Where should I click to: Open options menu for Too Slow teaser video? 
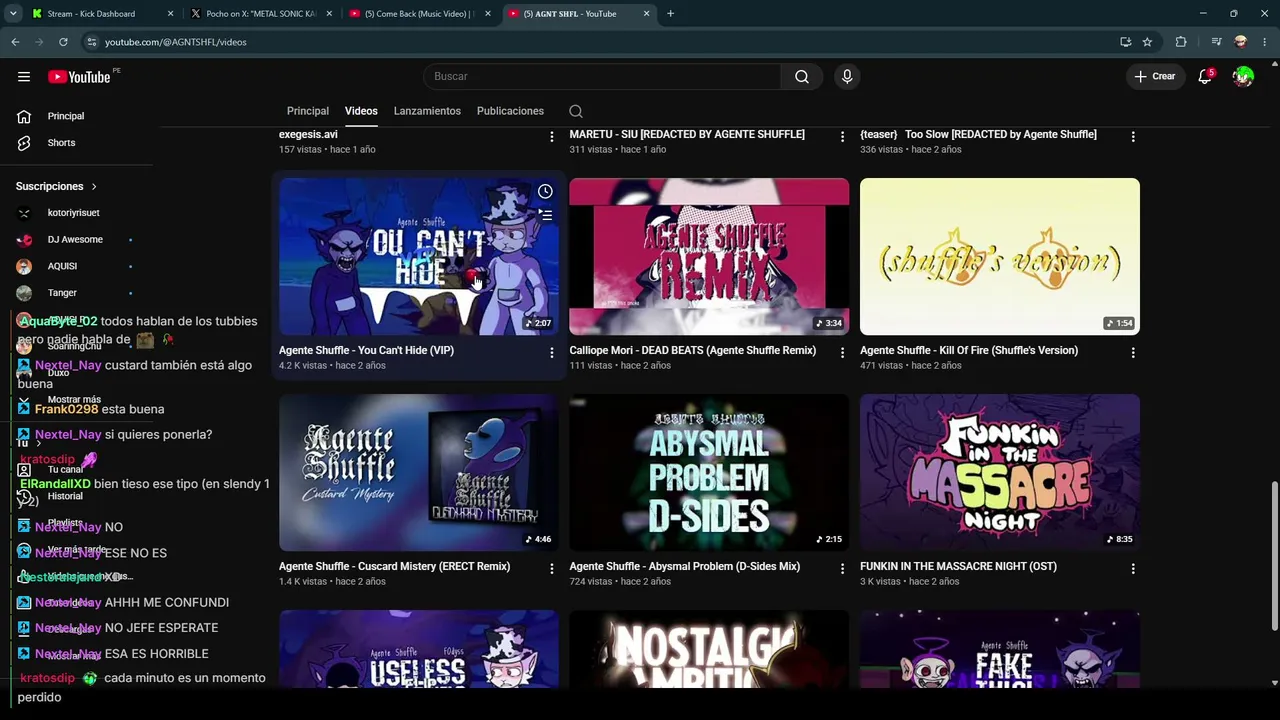(1133, 137)
